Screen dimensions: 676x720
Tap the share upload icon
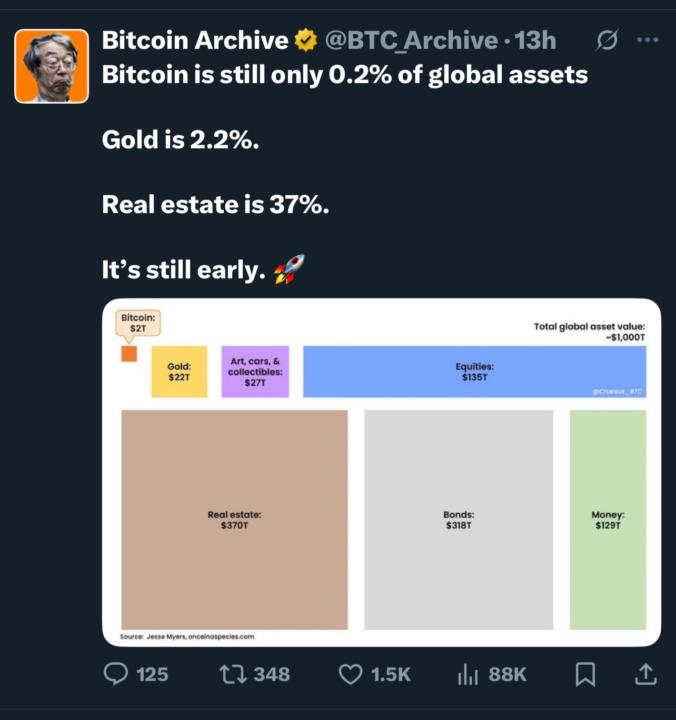coord(646,674)
